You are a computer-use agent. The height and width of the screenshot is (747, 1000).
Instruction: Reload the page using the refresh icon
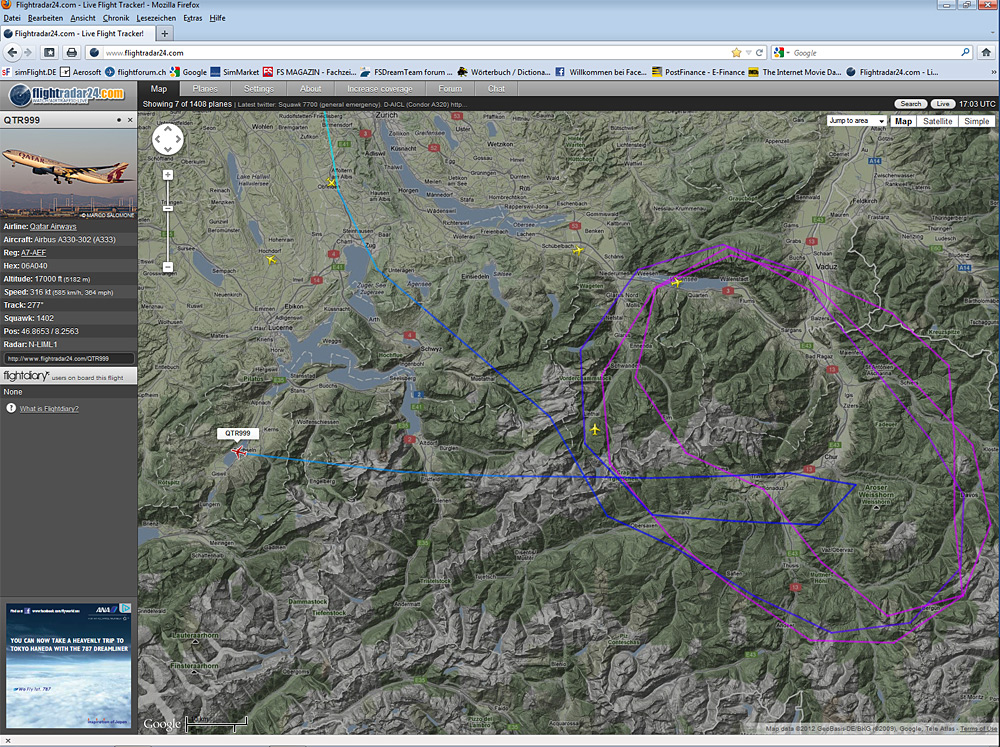(759, 52)
